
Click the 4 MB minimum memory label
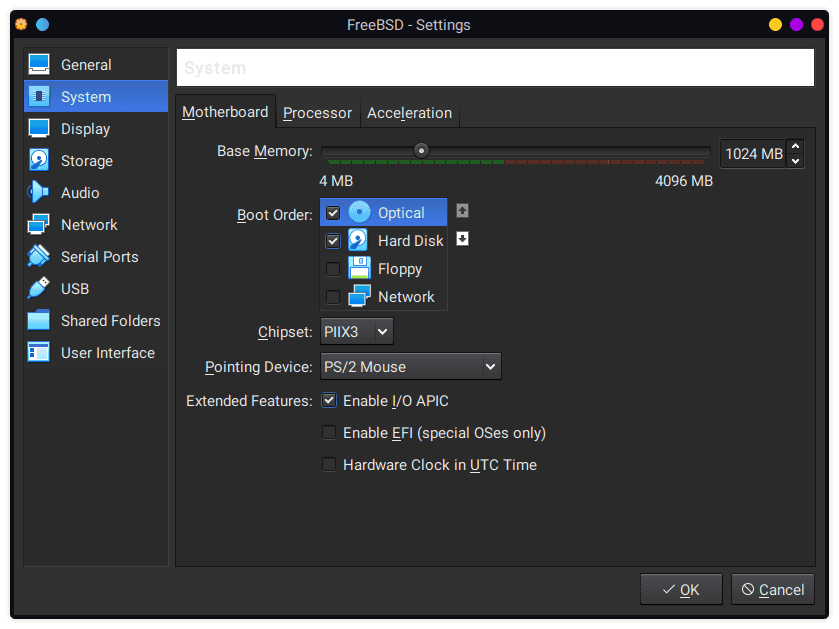coord(336,181)
